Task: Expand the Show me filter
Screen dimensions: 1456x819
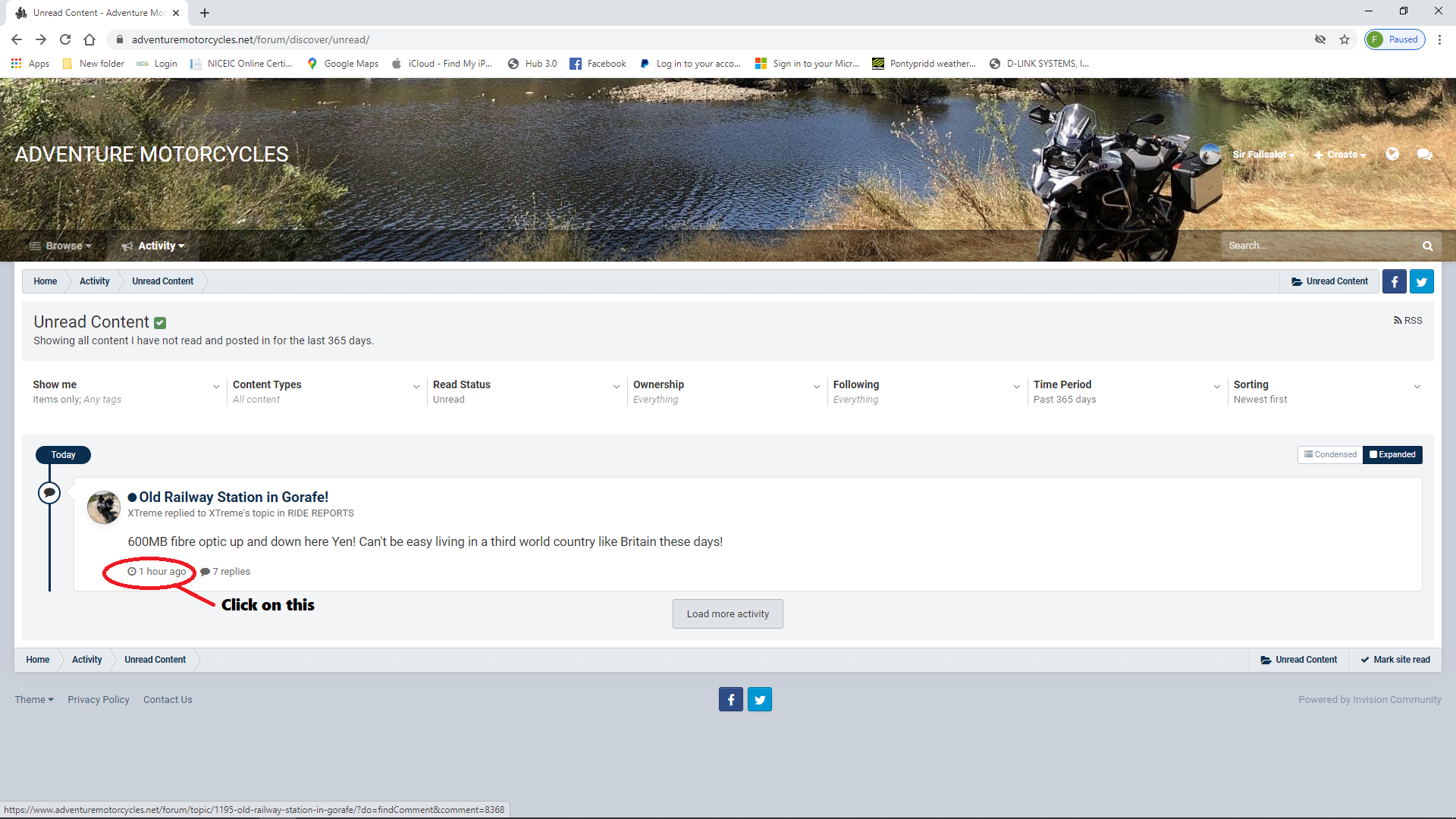Action: (126, 391)
